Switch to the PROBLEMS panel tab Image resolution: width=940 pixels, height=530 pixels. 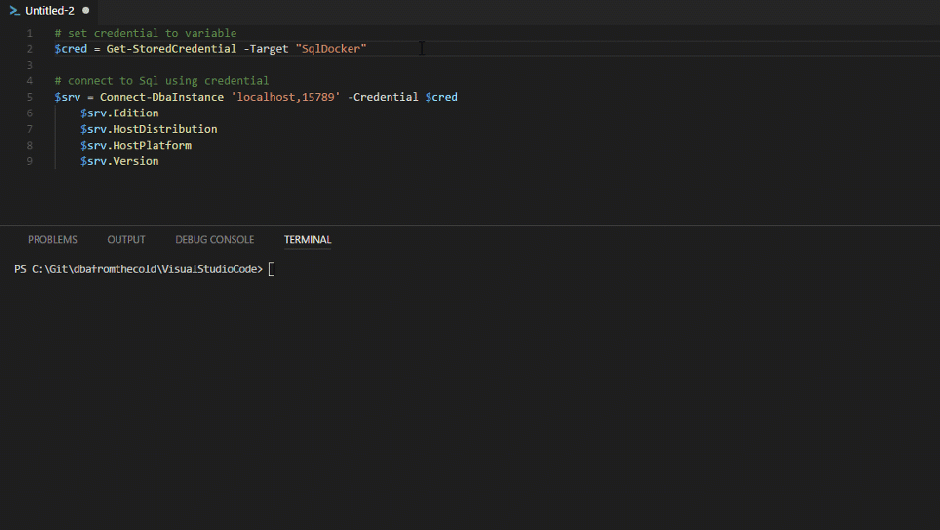[x=52, y=240]
